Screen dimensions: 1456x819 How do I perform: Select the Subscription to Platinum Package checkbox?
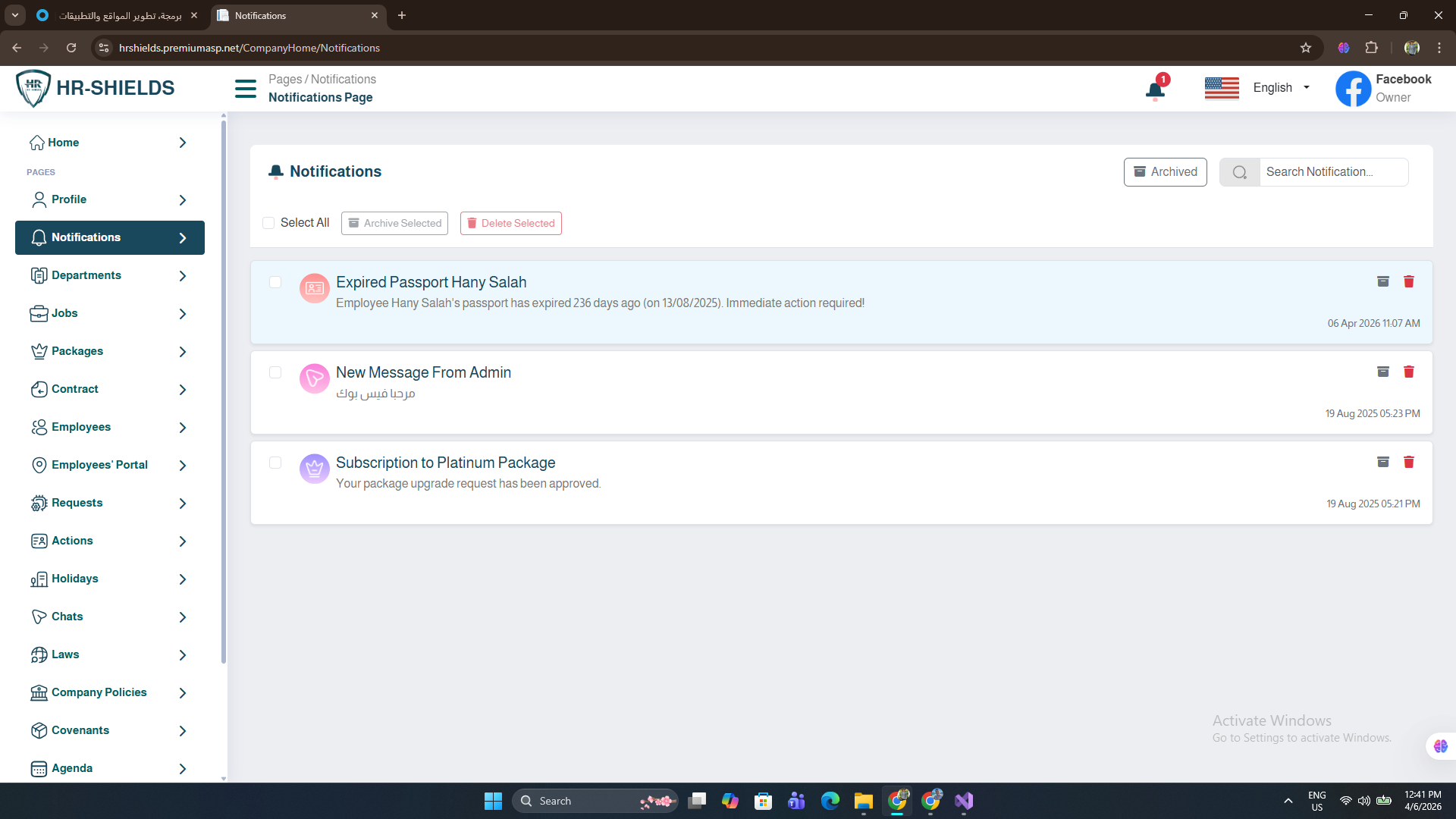coord(275,463)
